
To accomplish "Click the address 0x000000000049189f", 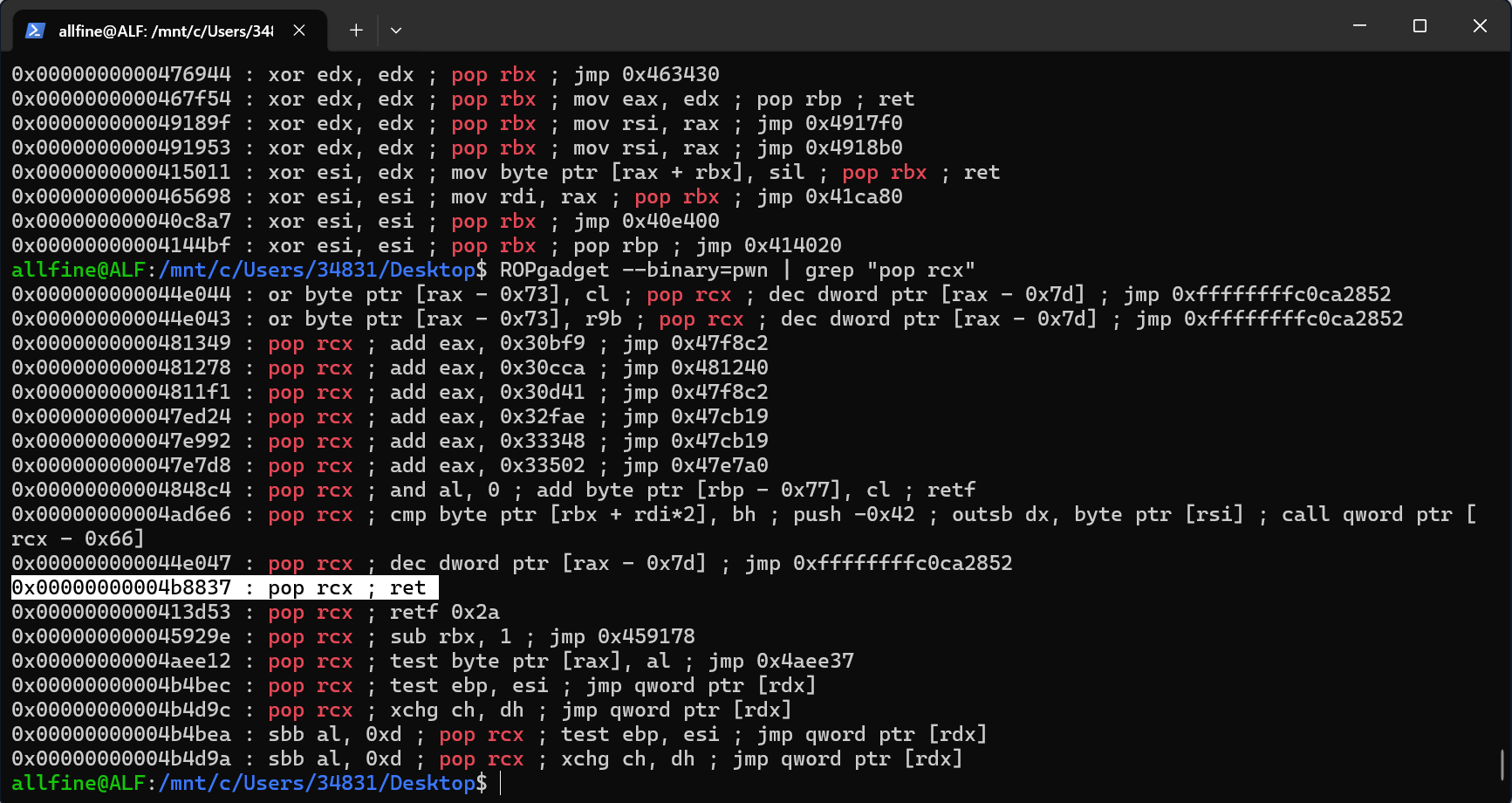I will point(121,123).
